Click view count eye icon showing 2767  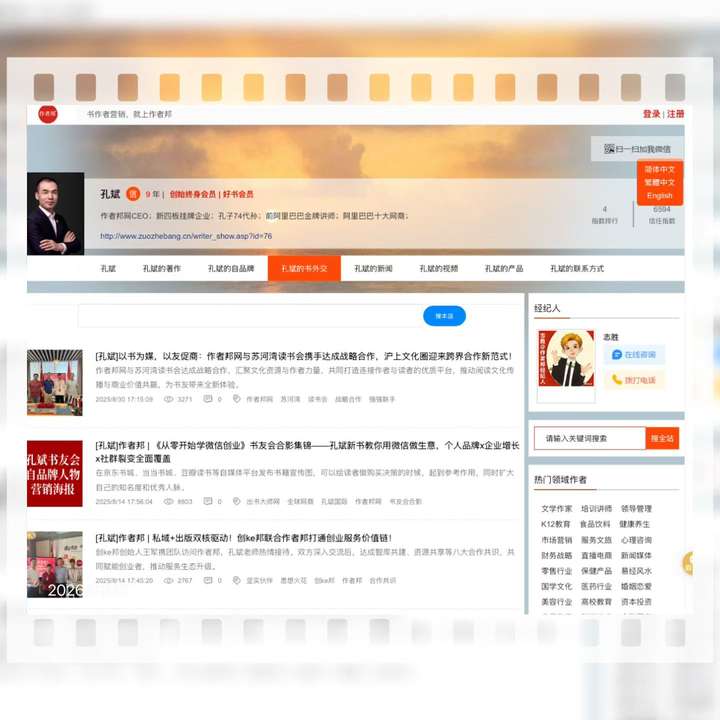coord(169,580)
